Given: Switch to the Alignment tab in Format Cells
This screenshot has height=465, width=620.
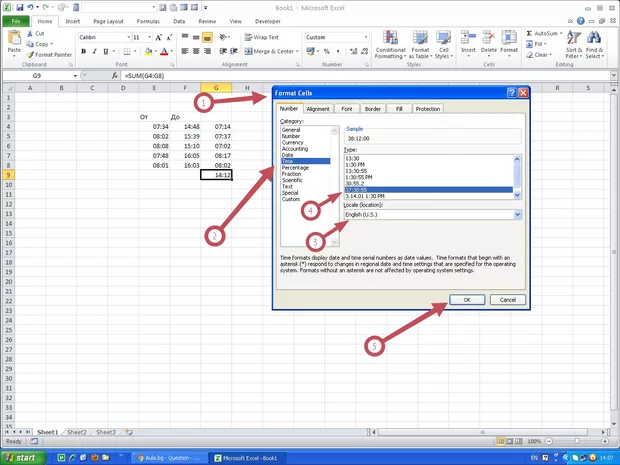Looking at the screenshot, I should (x=318, y=108).
